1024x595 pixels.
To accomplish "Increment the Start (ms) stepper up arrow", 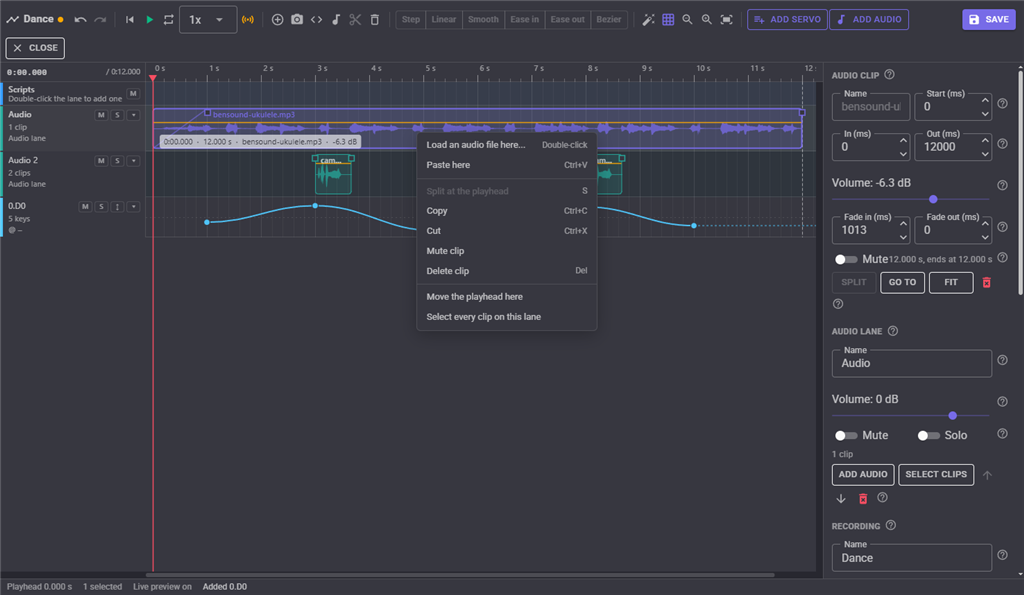I will pos(985,101).
